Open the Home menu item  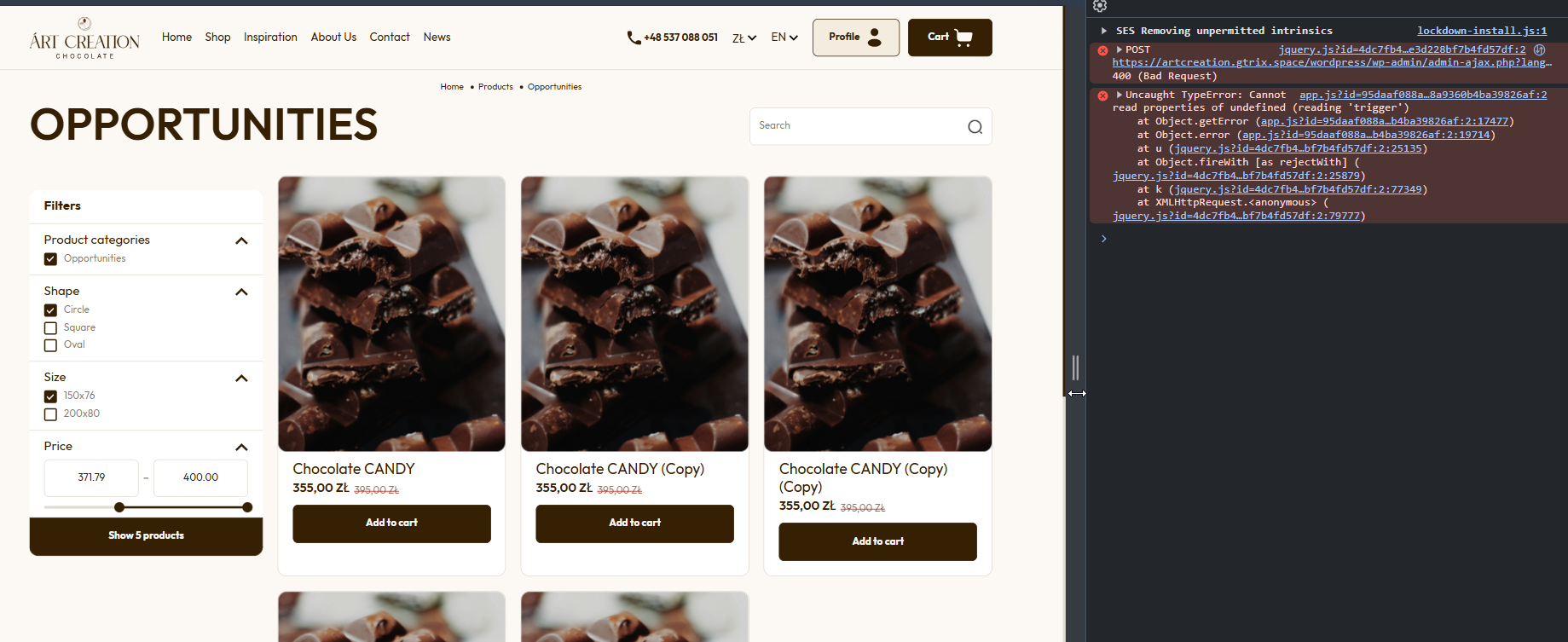pos(176,37)
